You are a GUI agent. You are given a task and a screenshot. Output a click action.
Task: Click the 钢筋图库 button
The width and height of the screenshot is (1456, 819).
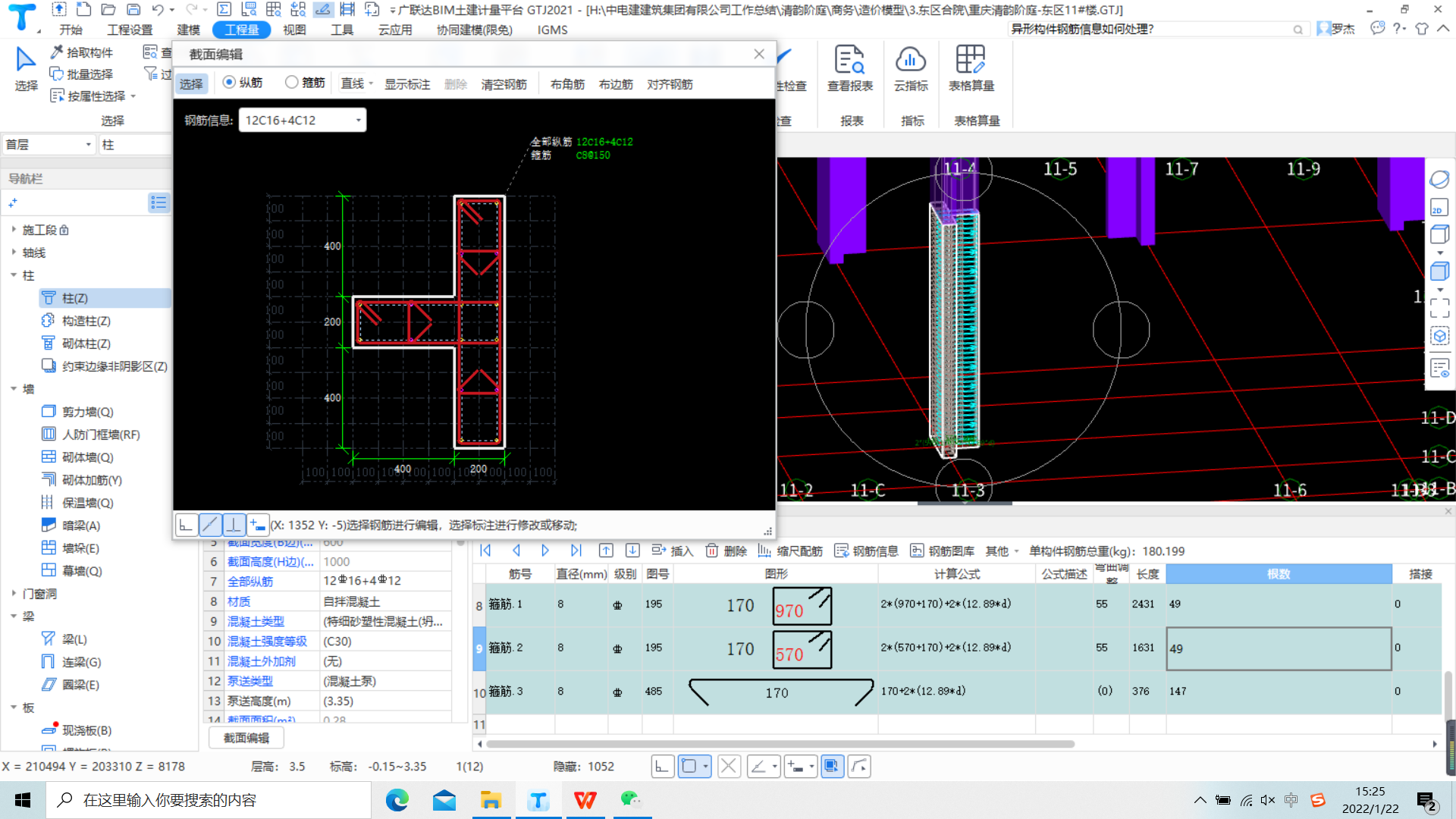click(942, 551)
